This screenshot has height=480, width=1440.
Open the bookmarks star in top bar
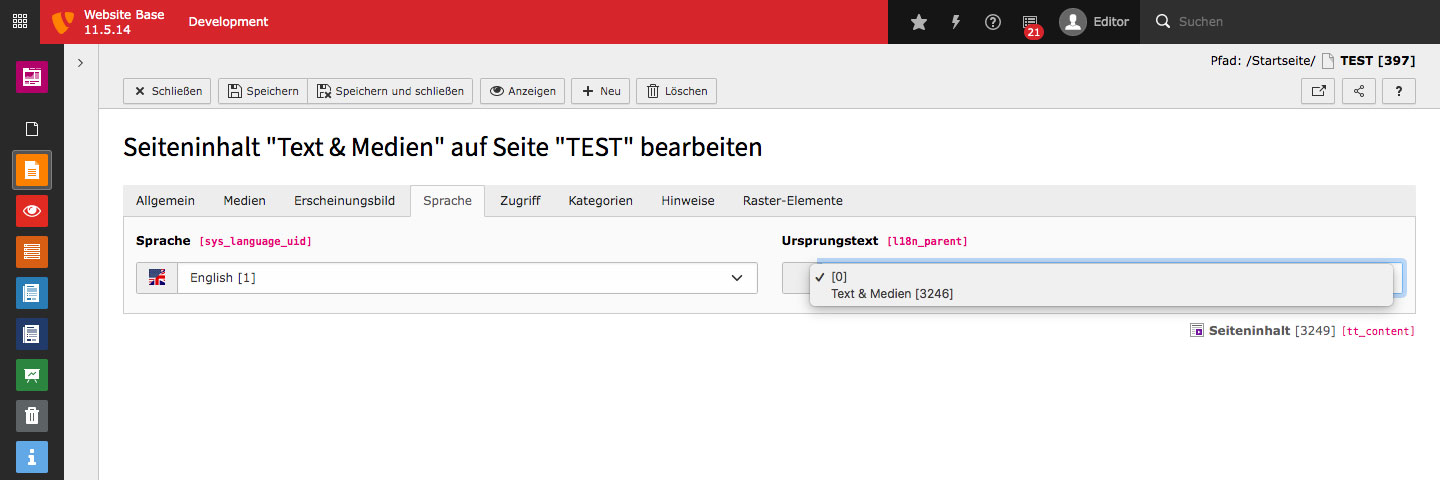pos(919,22)
